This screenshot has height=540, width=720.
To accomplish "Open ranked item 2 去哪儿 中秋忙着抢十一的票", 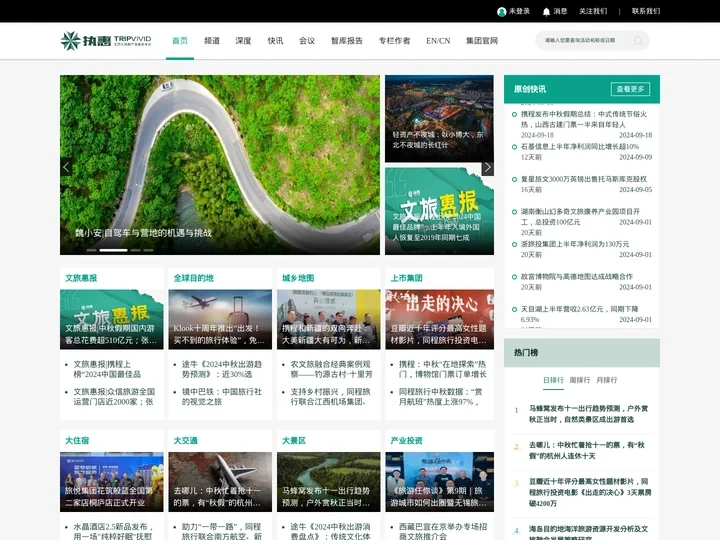I will (x=586, y=450).
